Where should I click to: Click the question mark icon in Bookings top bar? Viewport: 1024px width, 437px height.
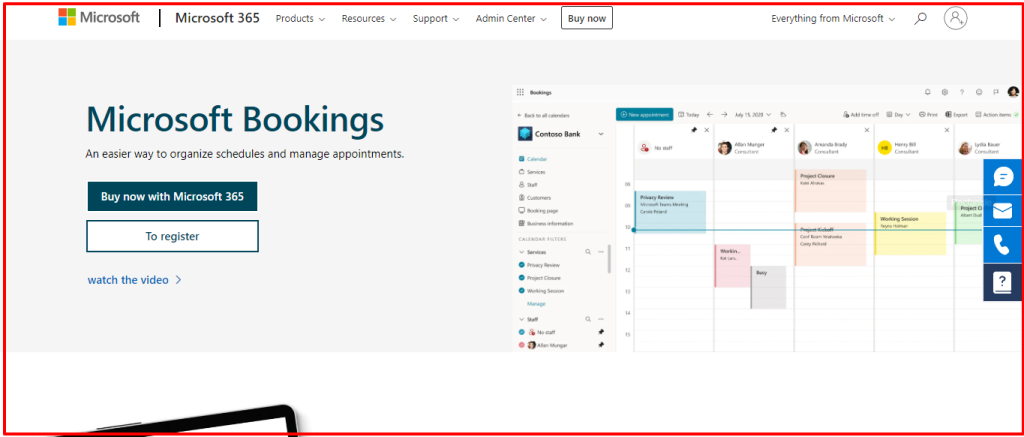point(962,92)
